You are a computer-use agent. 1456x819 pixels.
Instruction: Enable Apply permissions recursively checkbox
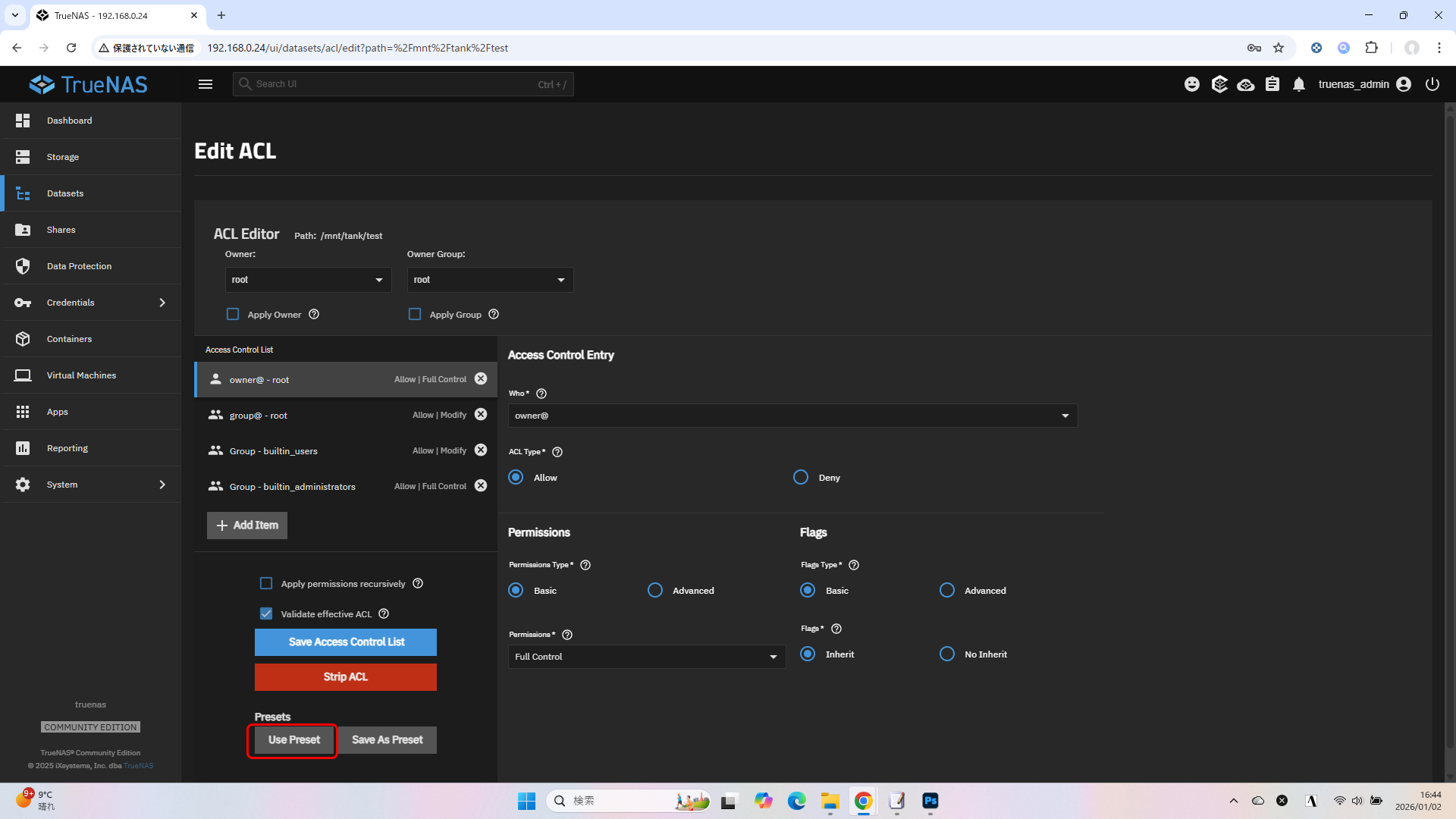click(266, 583)
